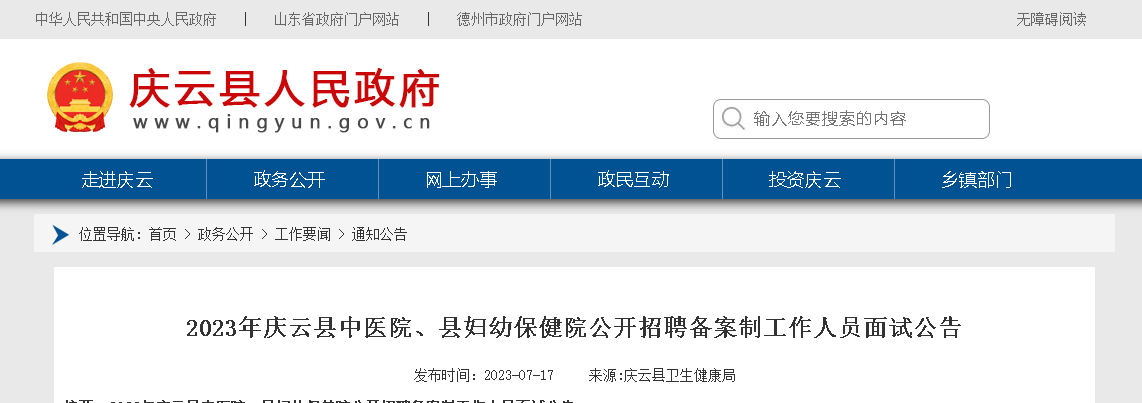
Task: Open 投资庆云 menu item
Action: (805, 179)
